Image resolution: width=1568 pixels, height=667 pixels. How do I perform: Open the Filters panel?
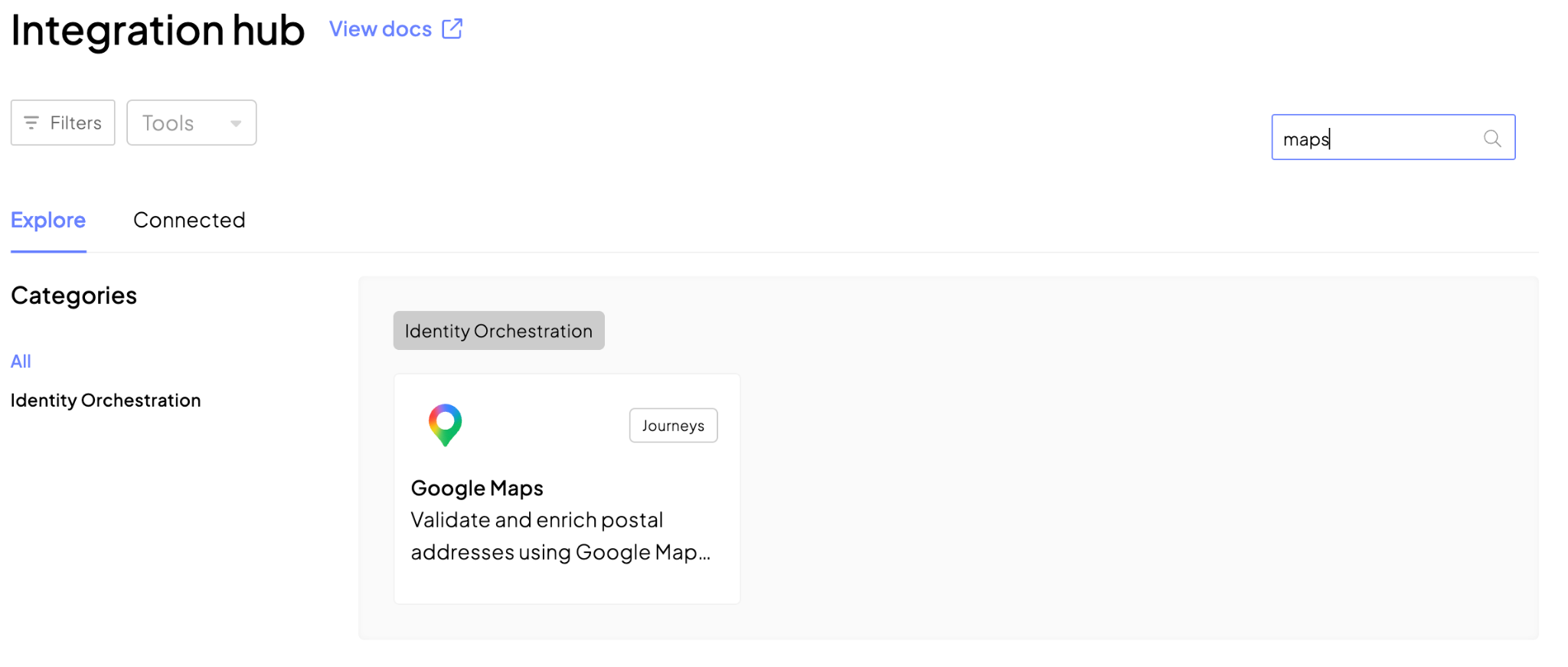[63, 123]
